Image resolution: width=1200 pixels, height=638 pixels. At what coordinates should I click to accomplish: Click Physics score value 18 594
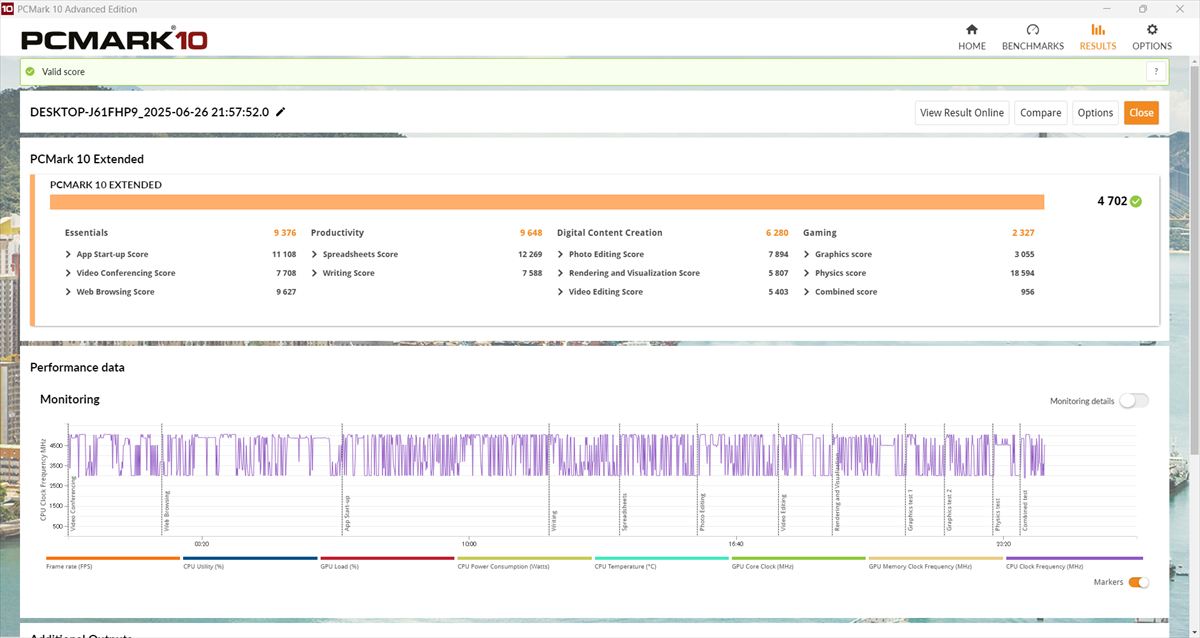1022,273
